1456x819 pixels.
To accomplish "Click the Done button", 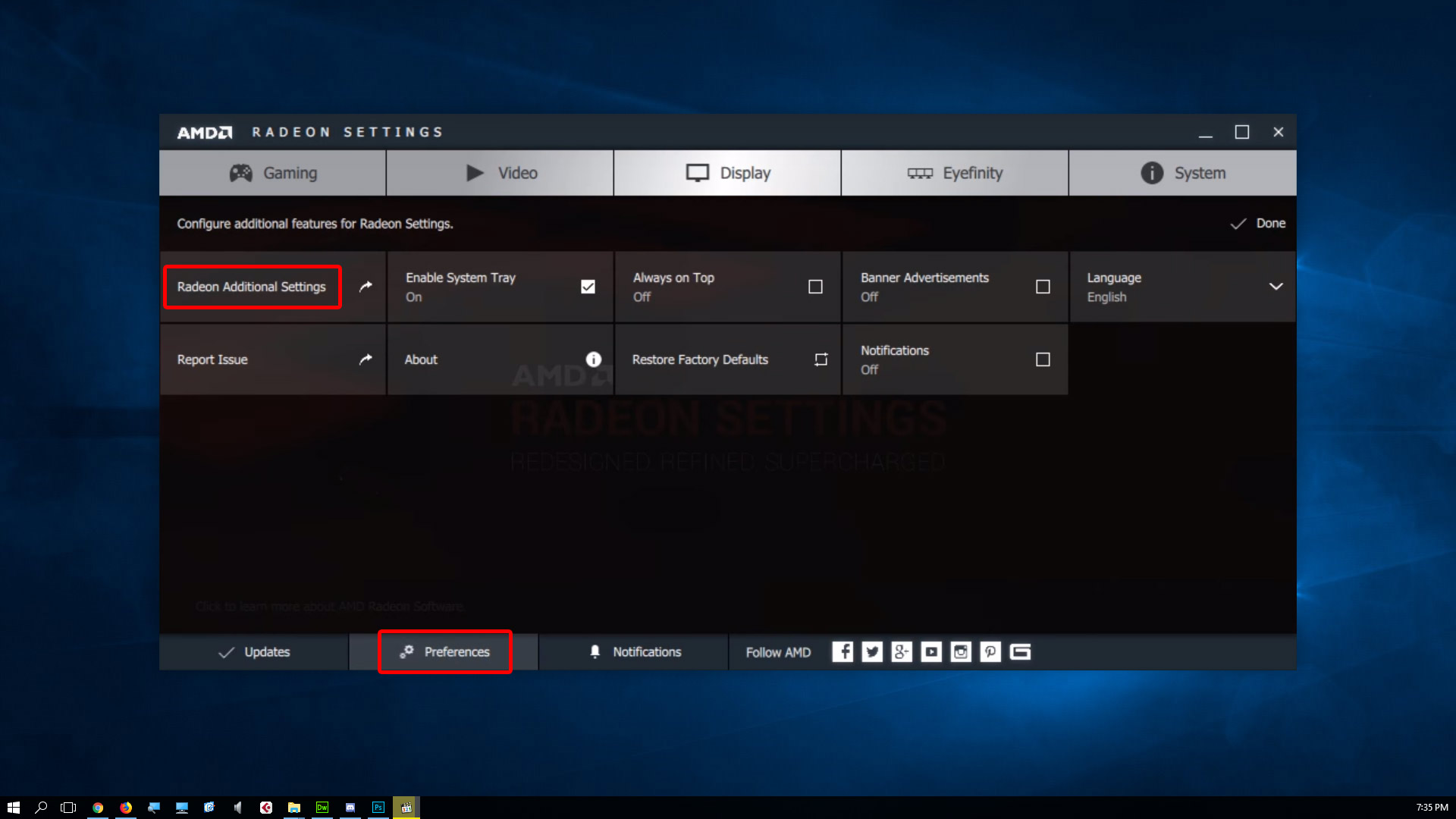I will point(1258,224).
